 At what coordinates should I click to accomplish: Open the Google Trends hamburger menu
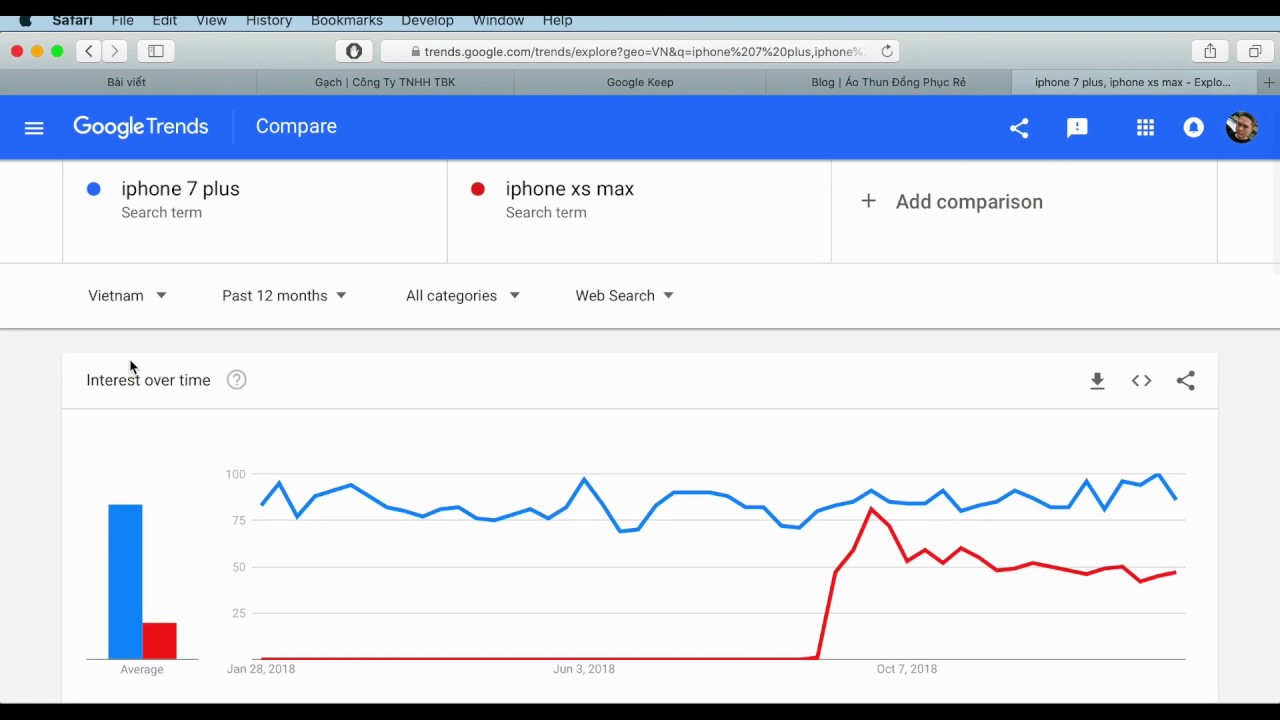pyautogui.click(x=34, y=128)
